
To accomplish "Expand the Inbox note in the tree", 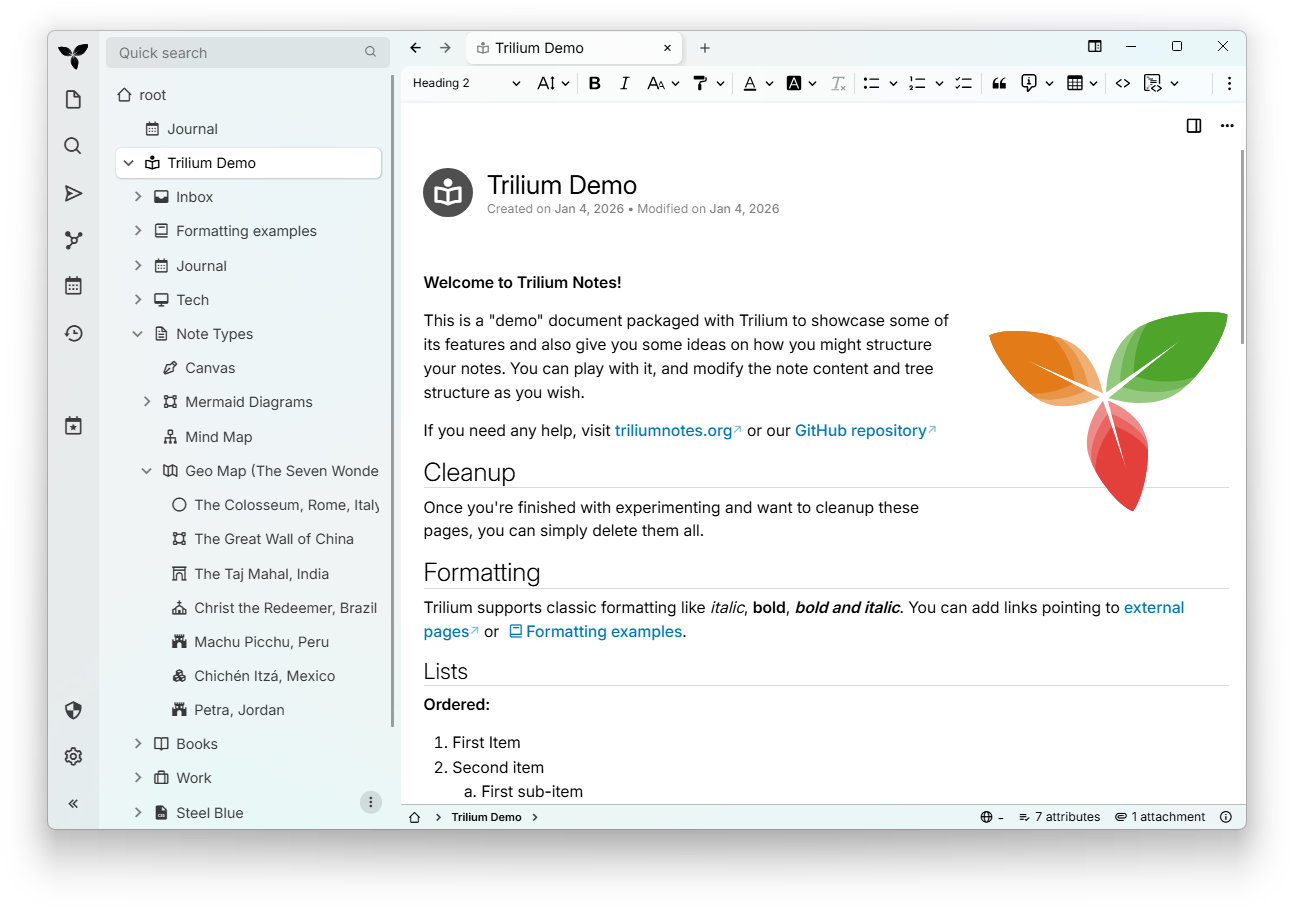I will pyautogui.click(x=138, y=196).
